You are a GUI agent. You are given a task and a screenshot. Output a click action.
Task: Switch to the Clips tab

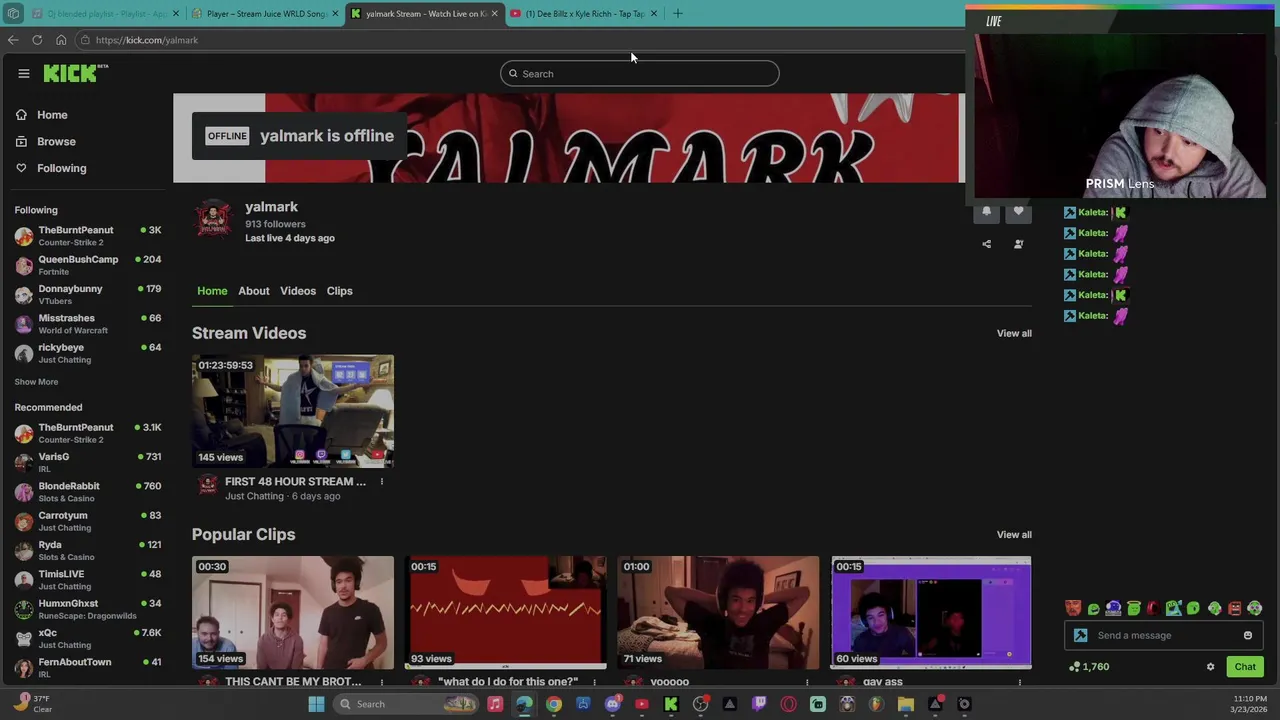(339, 291)
